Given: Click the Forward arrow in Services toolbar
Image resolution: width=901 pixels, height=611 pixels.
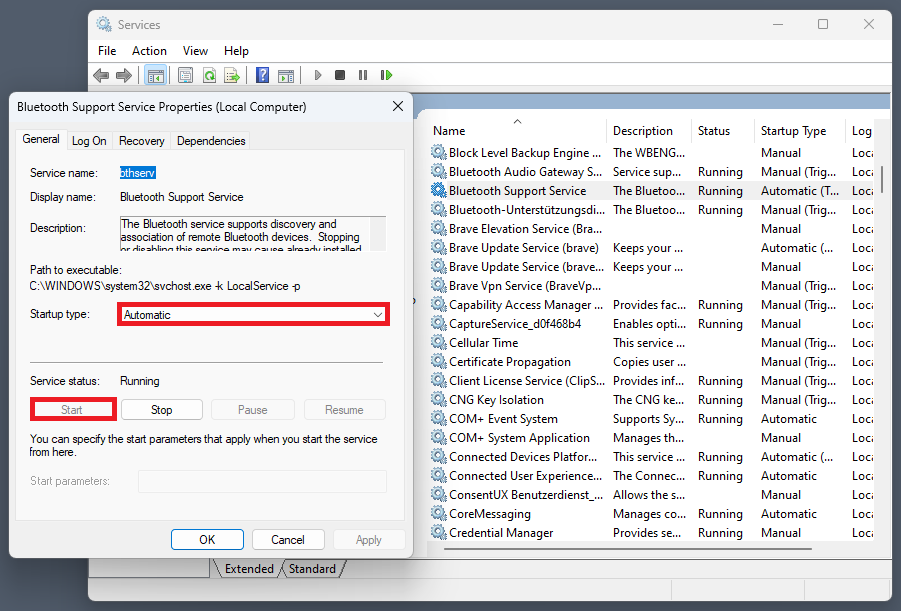Looking at the screenshot, I should 124,75.
